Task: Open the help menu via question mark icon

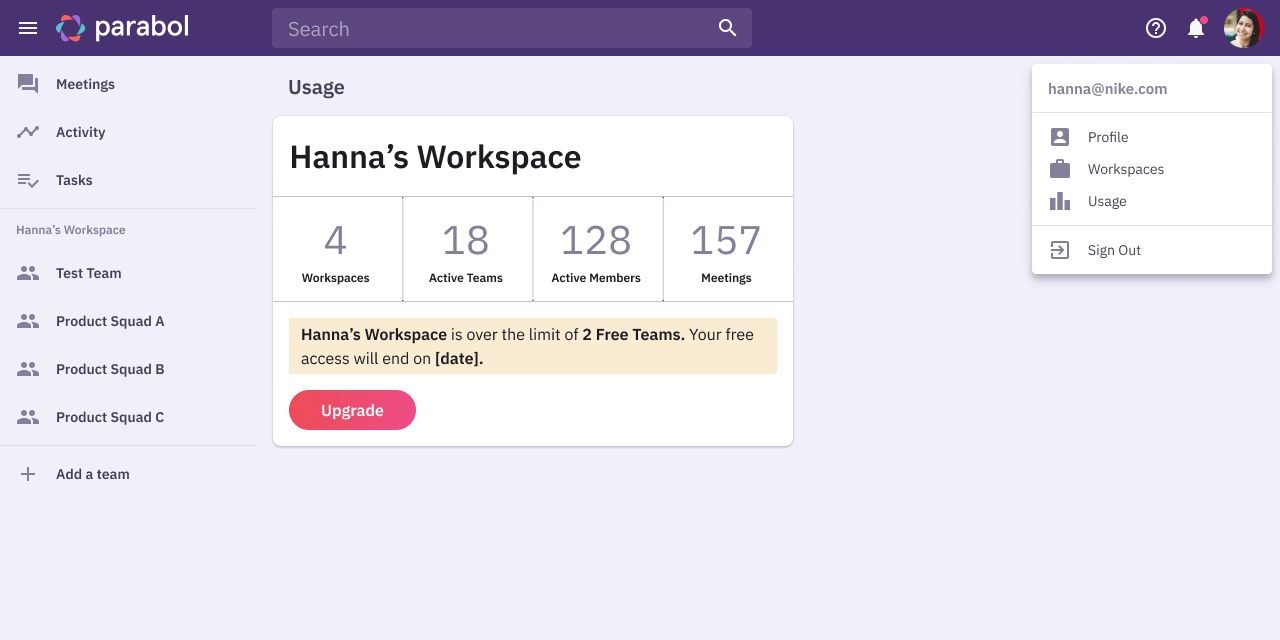Action: tap(1155, 28)
